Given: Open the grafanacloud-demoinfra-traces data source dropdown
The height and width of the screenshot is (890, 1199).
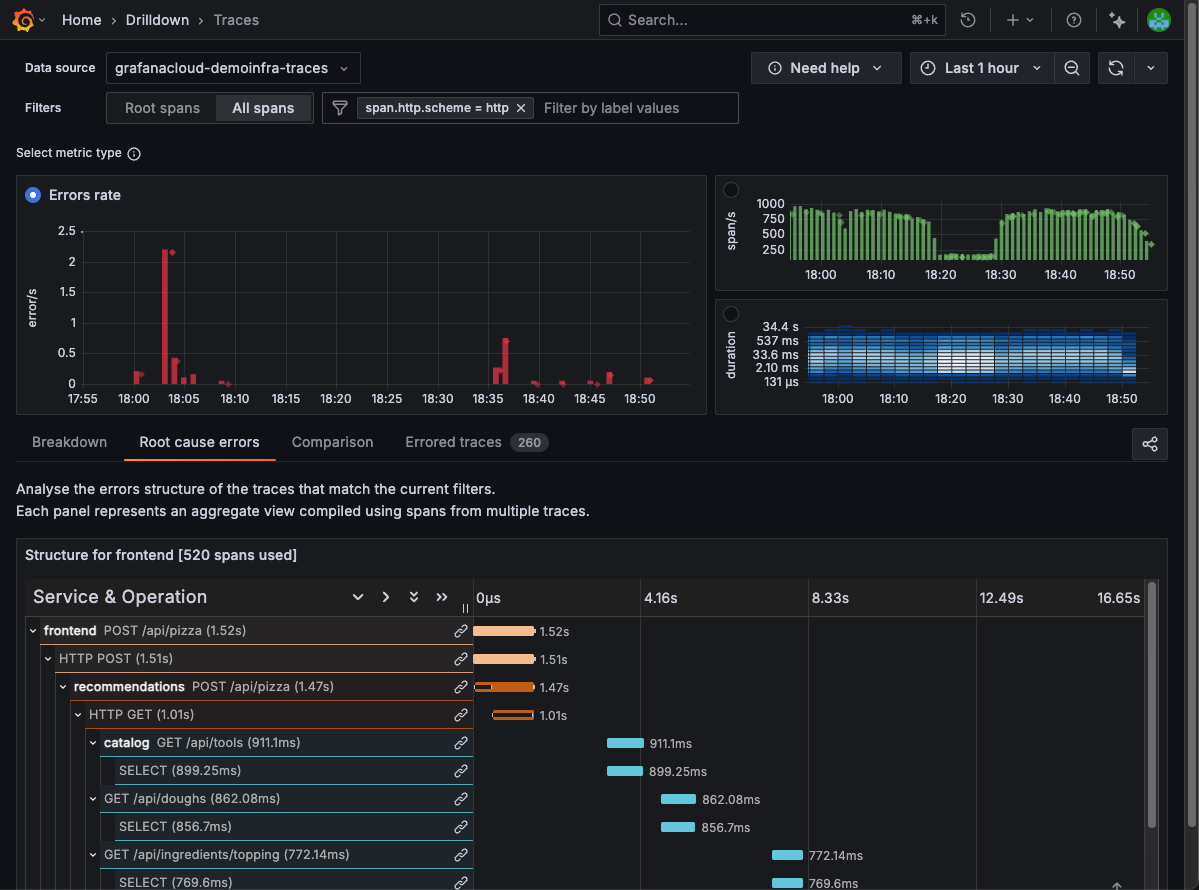Looking at the screenshot, I should point(232,67).
